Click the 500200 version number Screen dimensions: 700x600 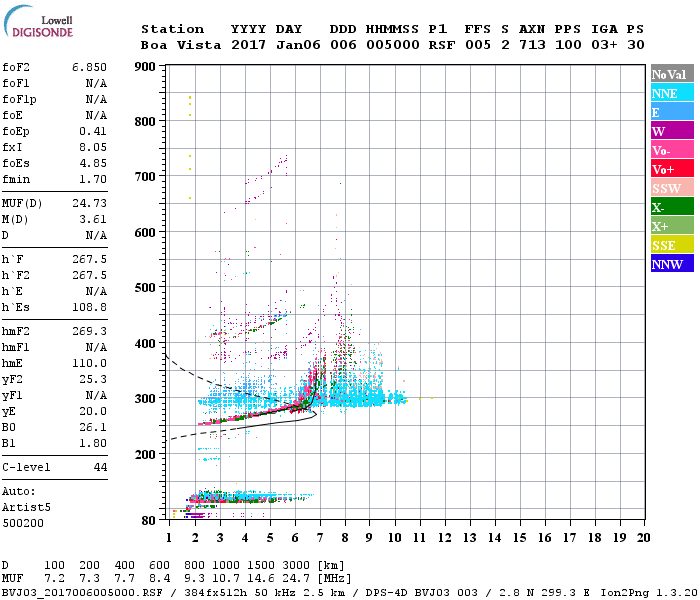pos(23,523)
